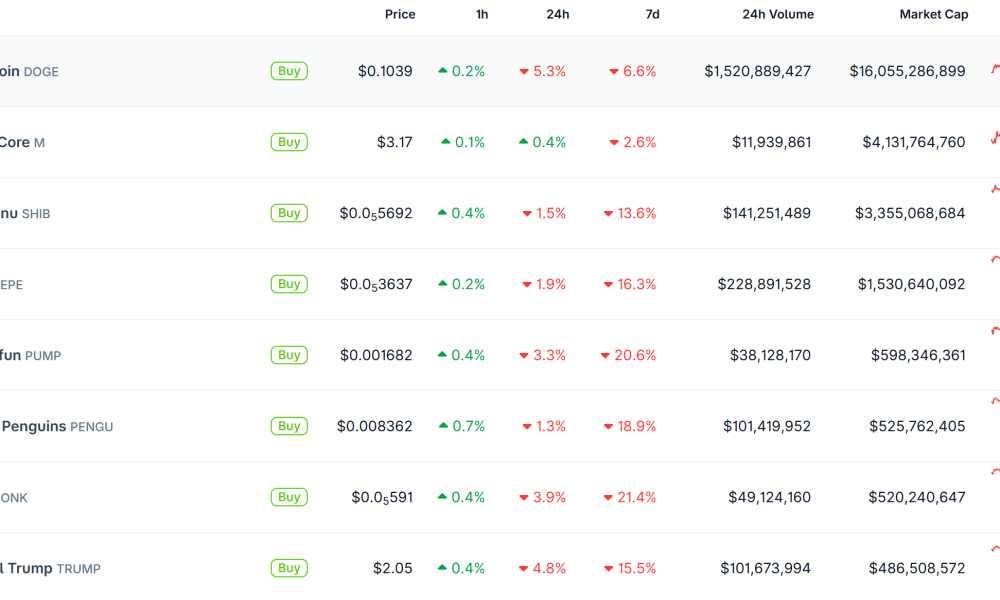The image size is (1000, 600).
Task: Click DOGE 7d change 6.6%
Action: click(633, 71)
